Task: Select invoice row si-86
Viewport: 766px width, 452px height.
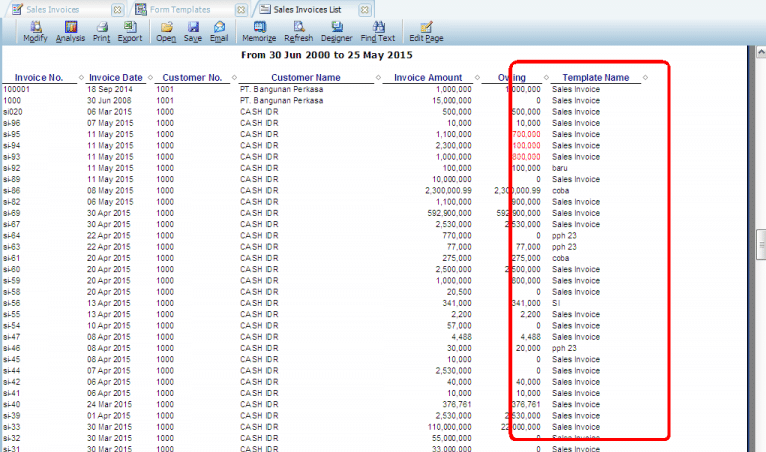Action: 13,190
